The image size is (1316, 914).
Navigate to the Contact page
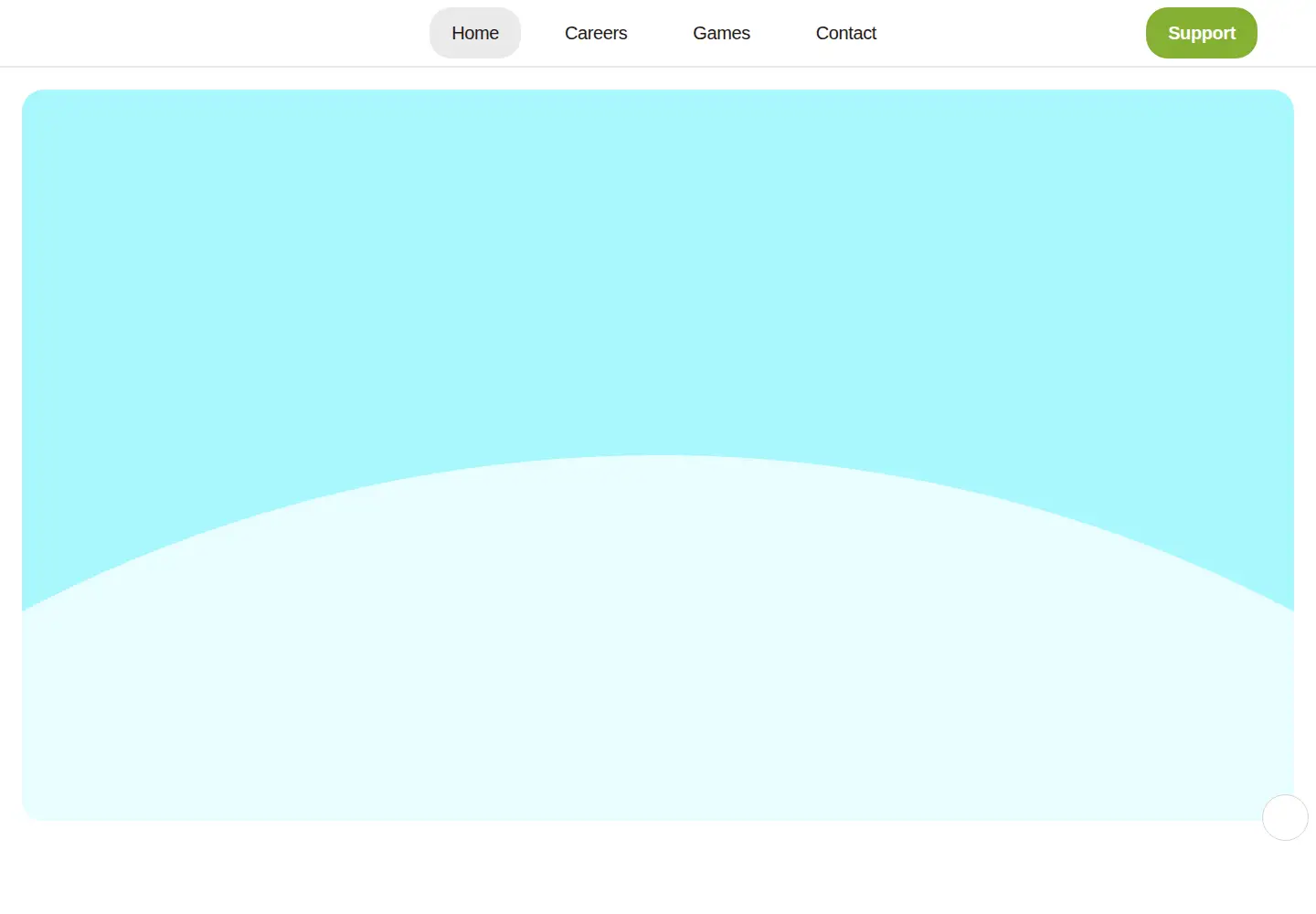pyautogui.click(x=845, y=33)
